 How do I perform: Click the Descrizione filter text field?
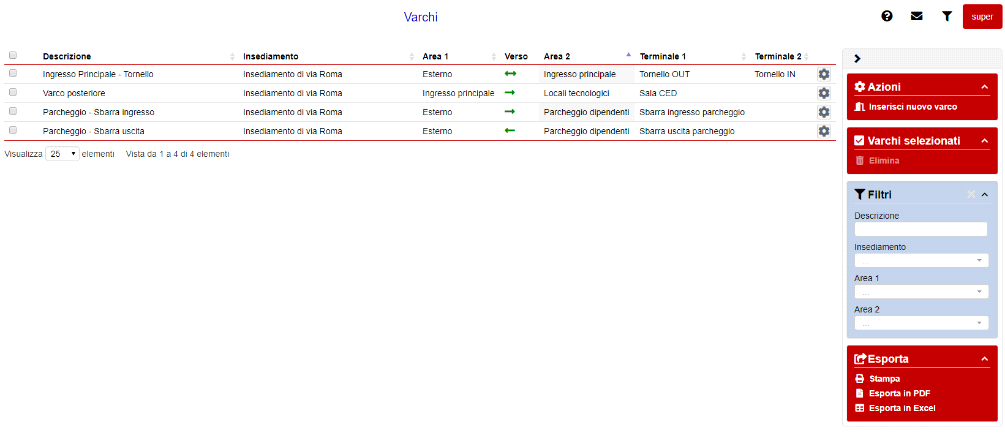pyautogui.click(x=921, y=229)
